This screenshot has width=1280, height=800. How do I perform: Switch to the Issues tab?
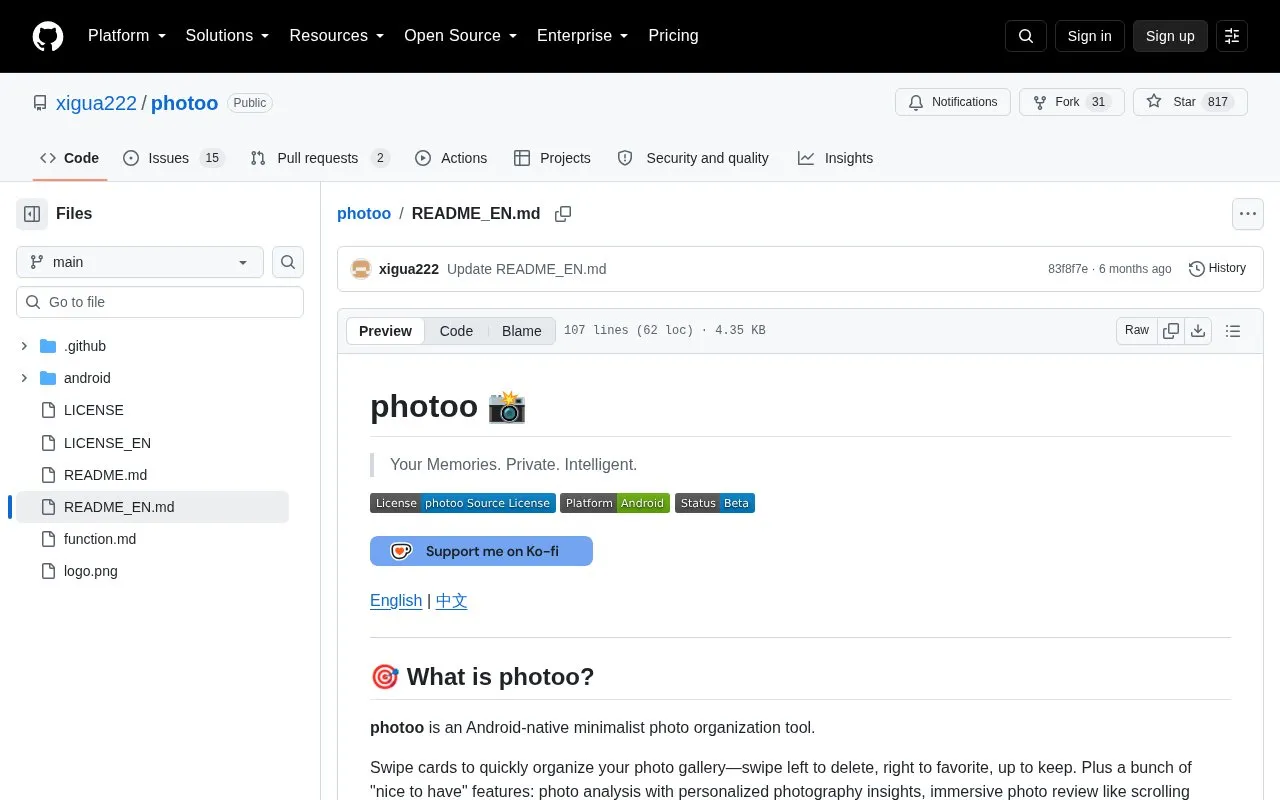click(x=174, y=158)
